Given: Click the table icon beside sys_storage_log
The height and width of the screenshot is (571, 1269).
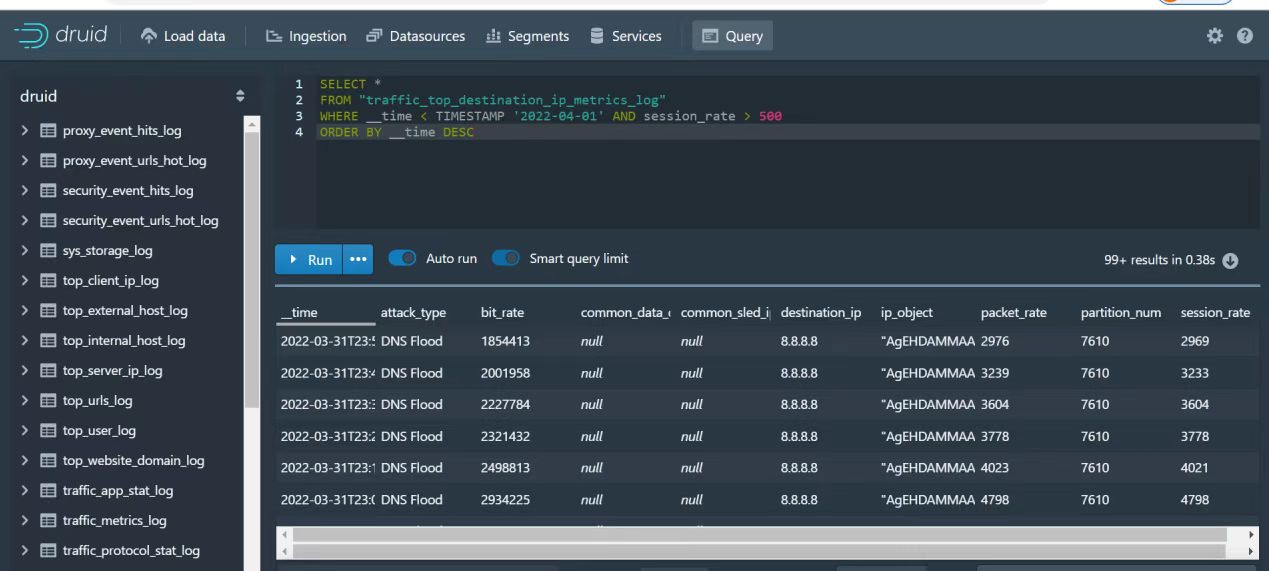Looking at the screenshot, I should click(x=48, y=251).
